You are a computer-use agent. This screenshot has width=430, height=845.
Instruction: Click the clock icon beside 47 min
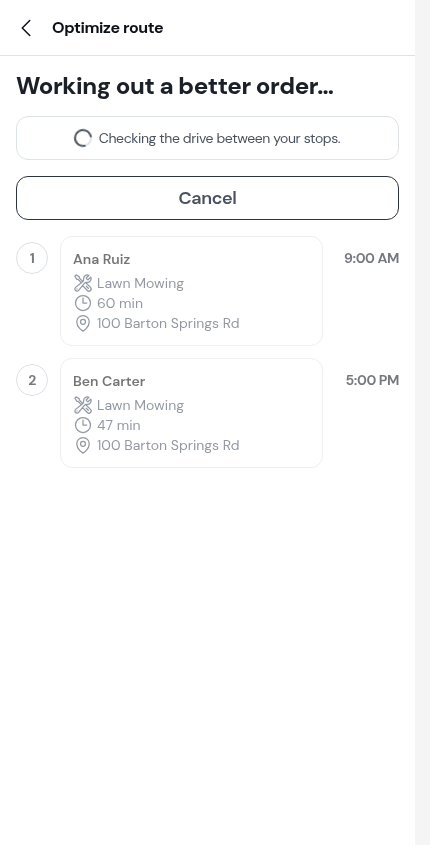click(82, 425)
